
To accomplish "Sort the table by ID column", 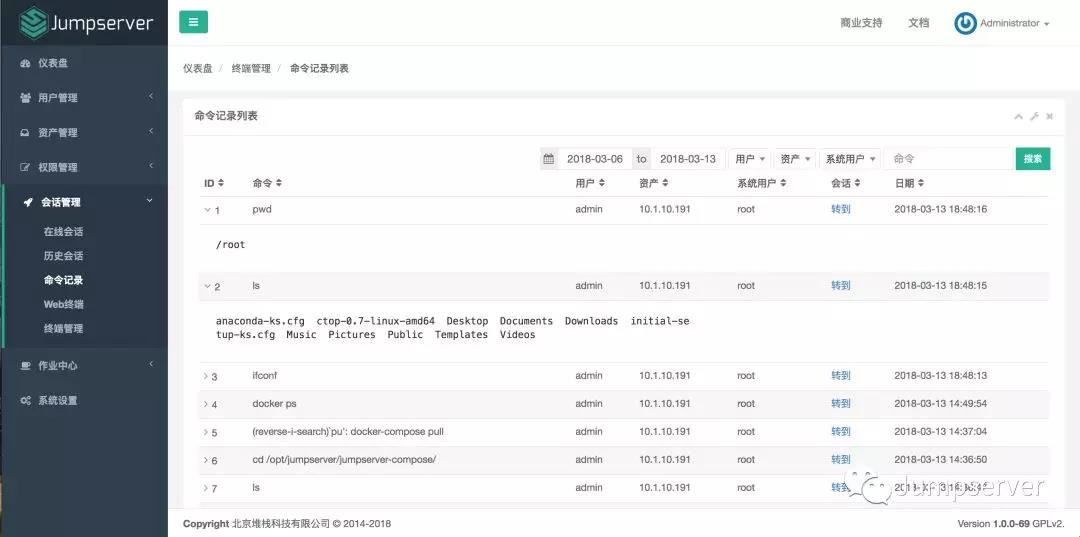I will [x=214, y=183].
